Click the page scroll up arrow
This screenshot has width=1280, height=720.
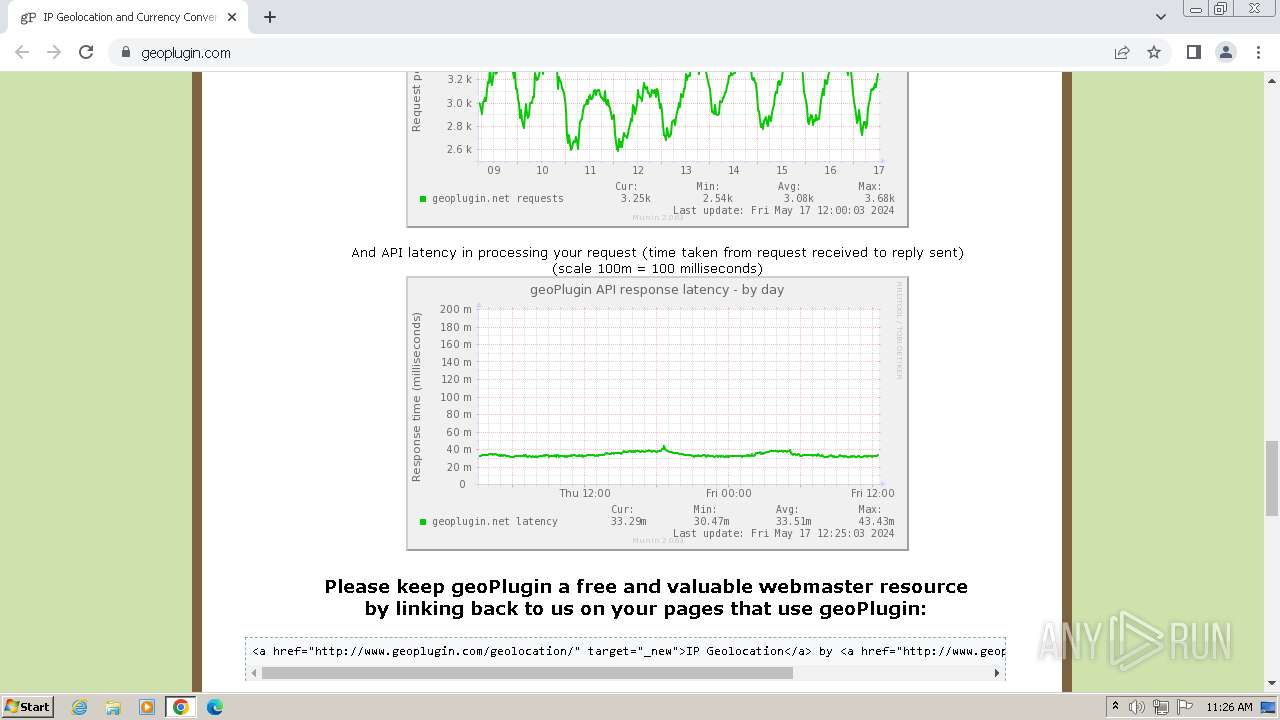[x=1271, y=79]
